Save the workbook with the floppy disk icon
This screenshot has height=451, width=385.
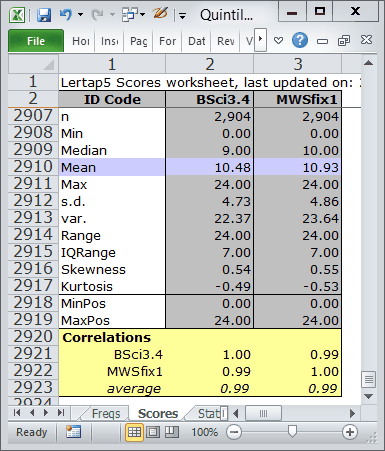[44, 15]
